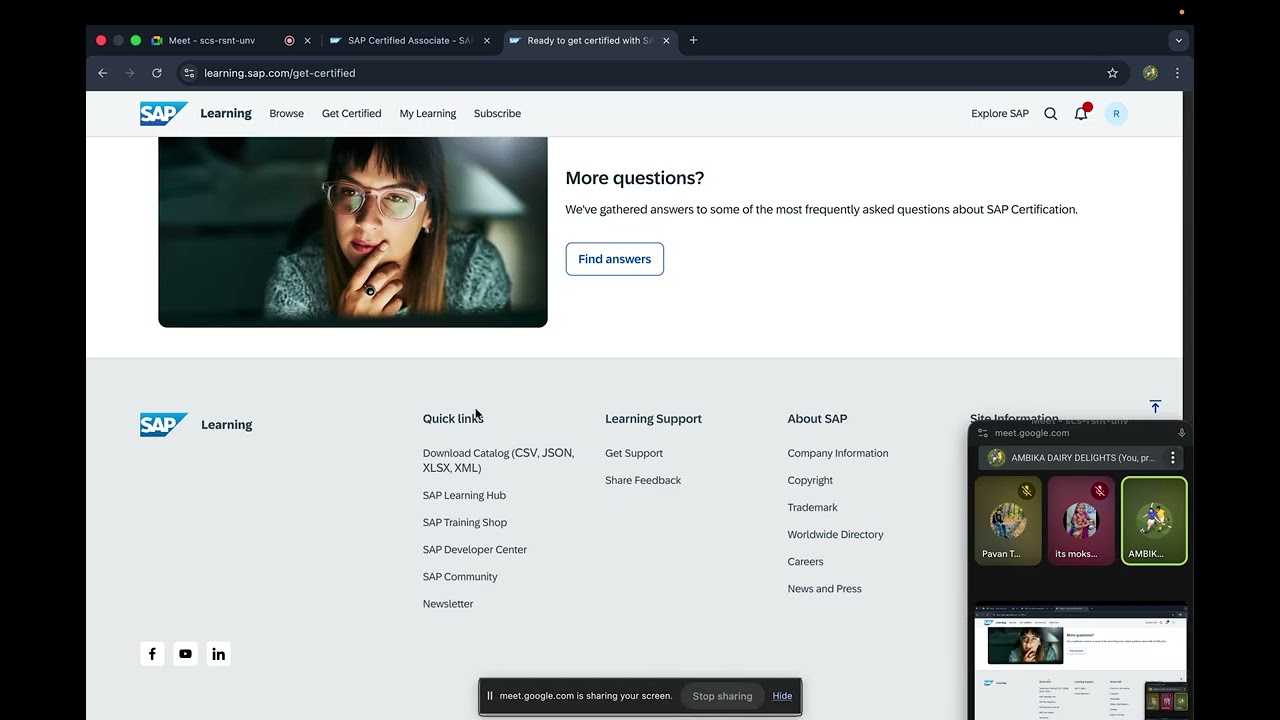
Task: Select the Ready to get certified tab
Action: click(x=589, y=41)
